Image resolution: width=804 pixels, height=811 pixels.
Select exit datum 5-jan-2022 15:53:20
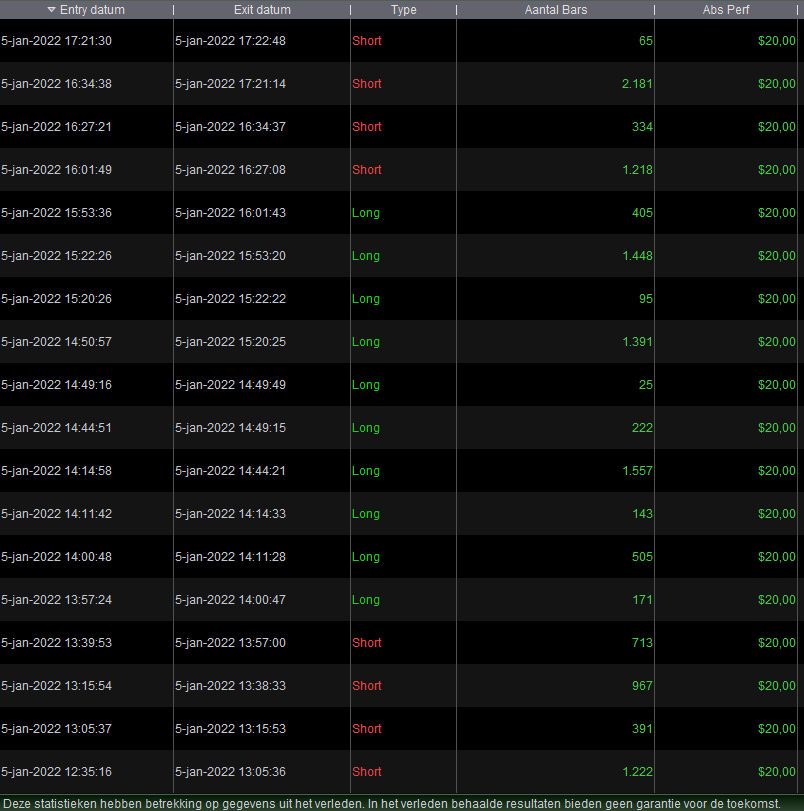point(230,256)
